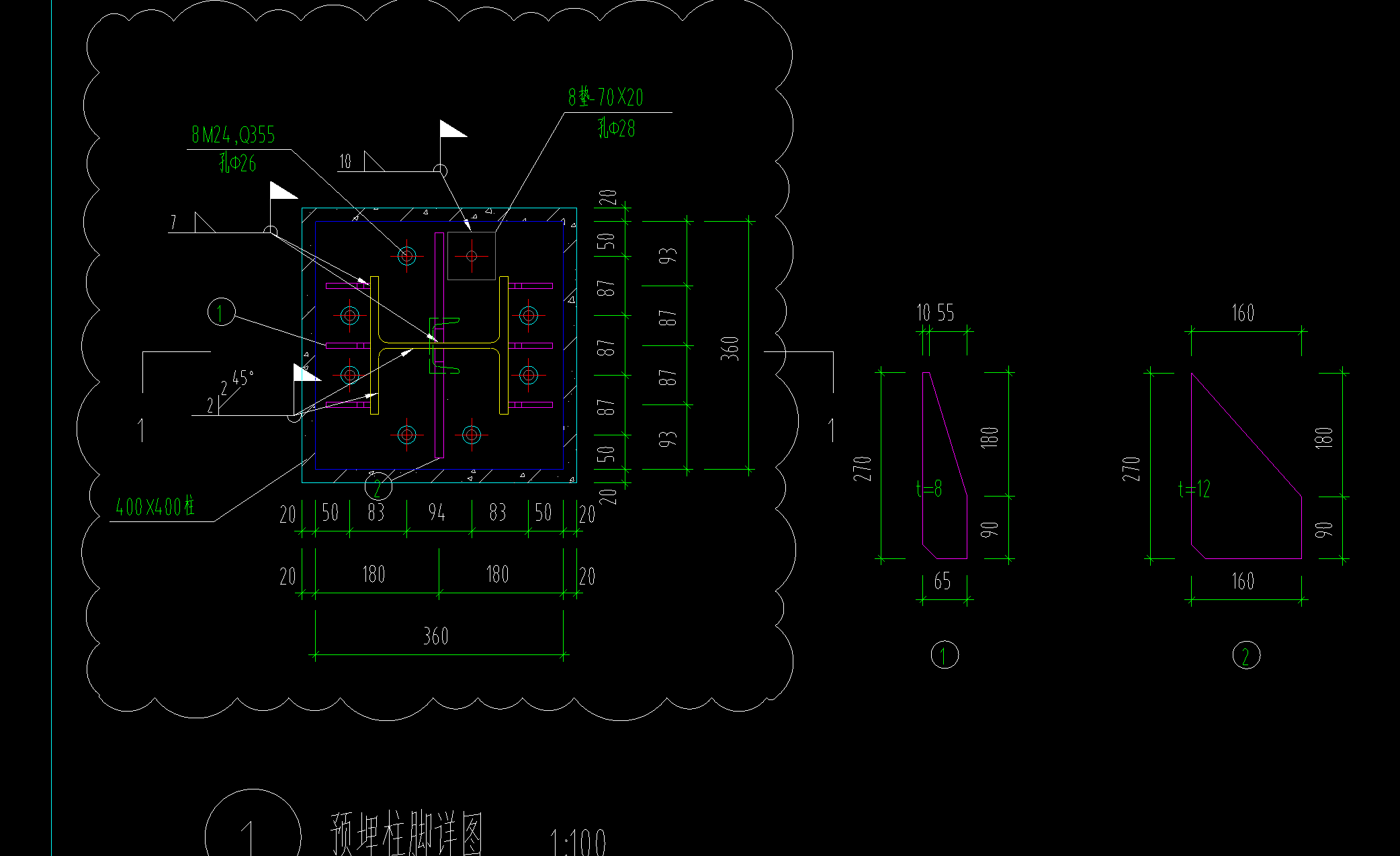Select the section cut mark "1" on the right
The height and width of the screenshot is (856, 1400).
coord(832,430)
